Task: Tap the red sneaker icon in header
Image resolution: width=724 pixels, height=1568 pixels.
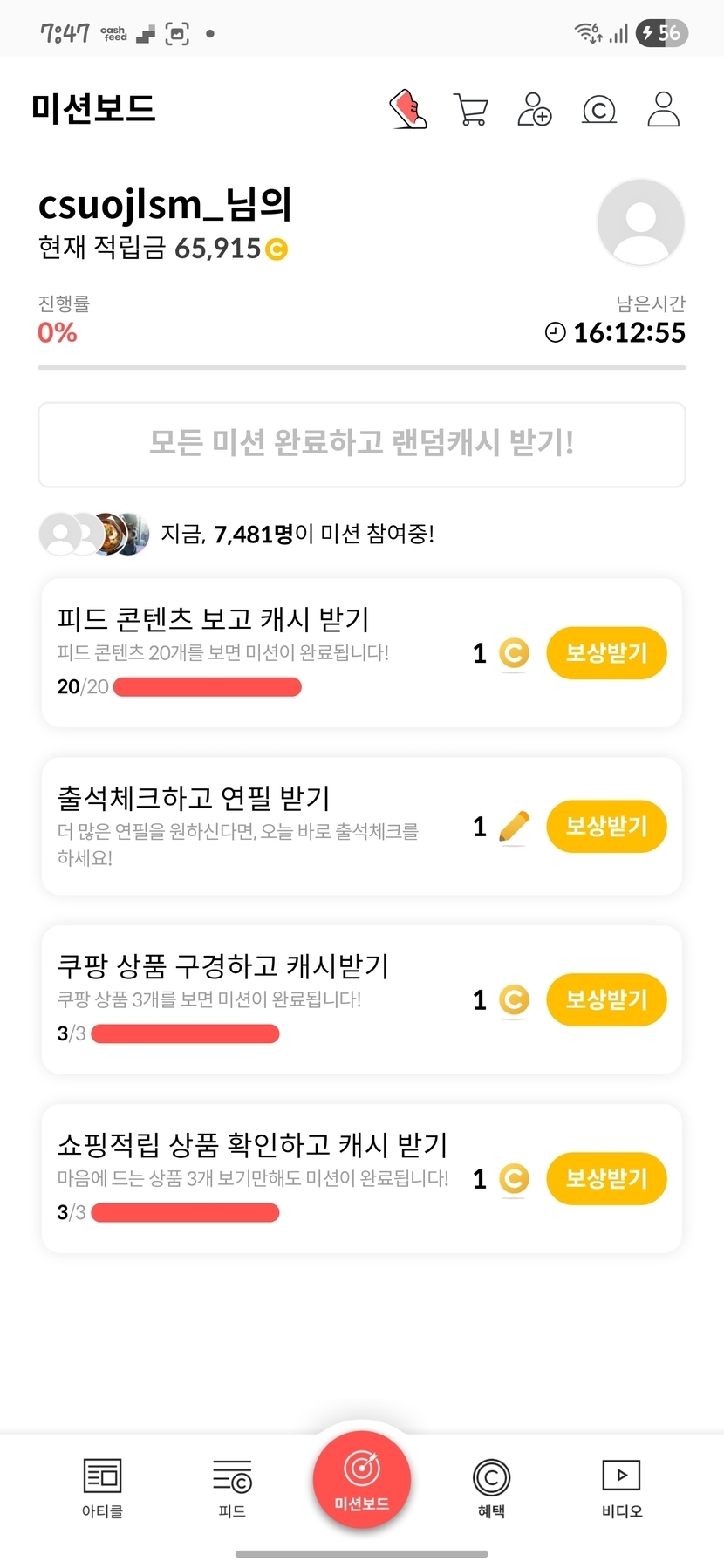Action: 407,110
